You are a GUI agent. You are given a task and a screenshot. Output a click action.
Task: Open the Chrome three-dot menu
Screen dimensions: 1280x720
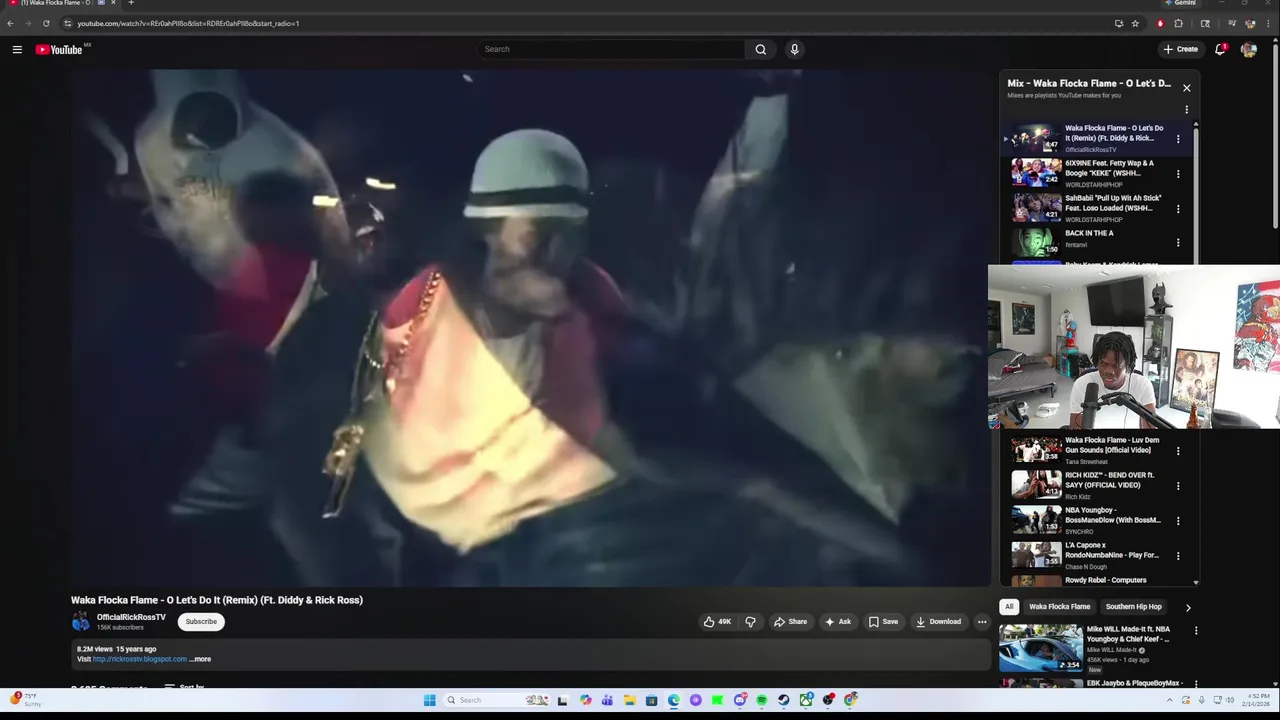tap(1268, 23)
